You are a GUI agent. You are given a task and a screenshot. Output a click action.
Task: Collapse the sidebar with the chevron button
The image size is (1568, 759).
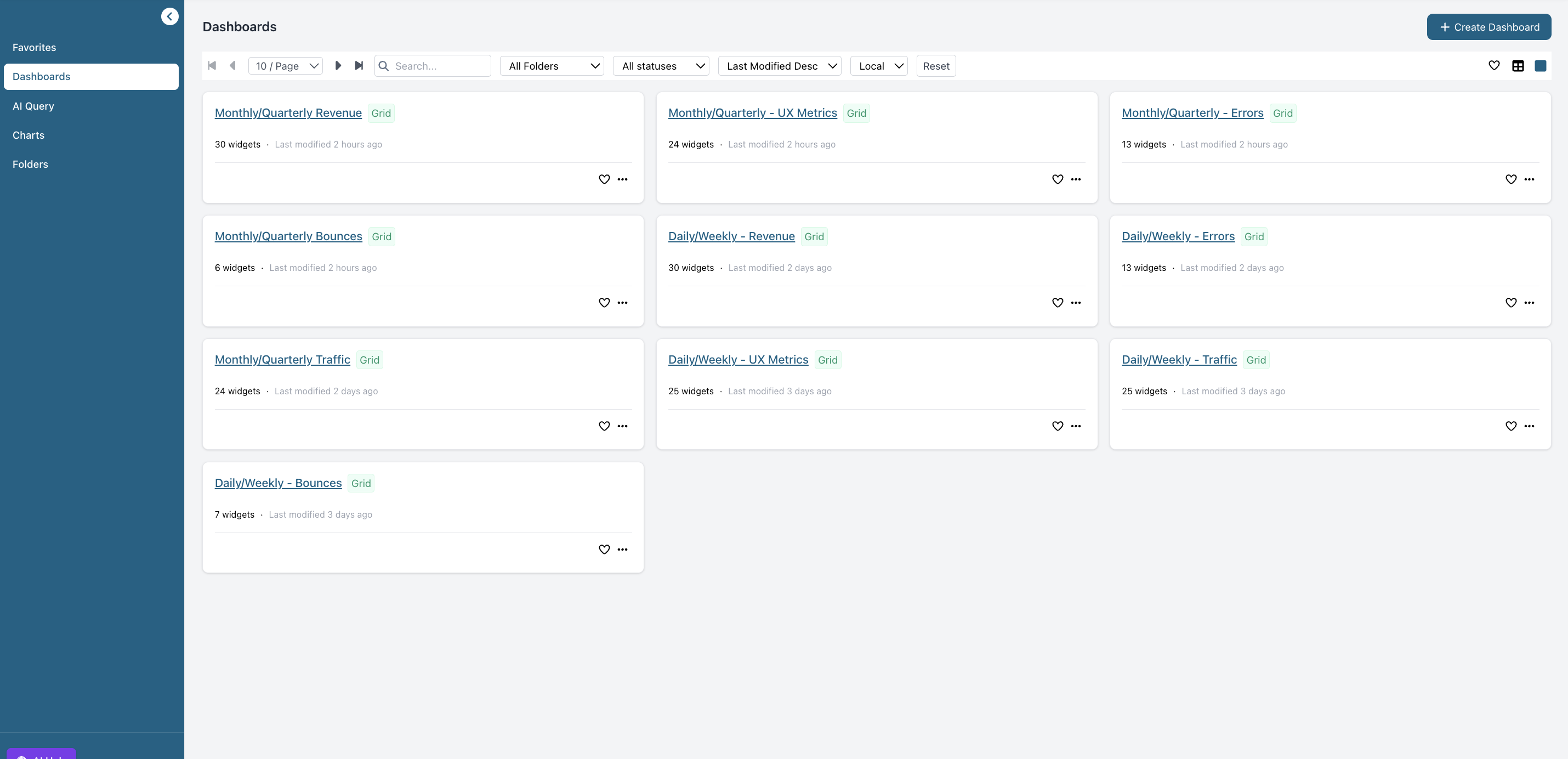(x=170, y=16)
